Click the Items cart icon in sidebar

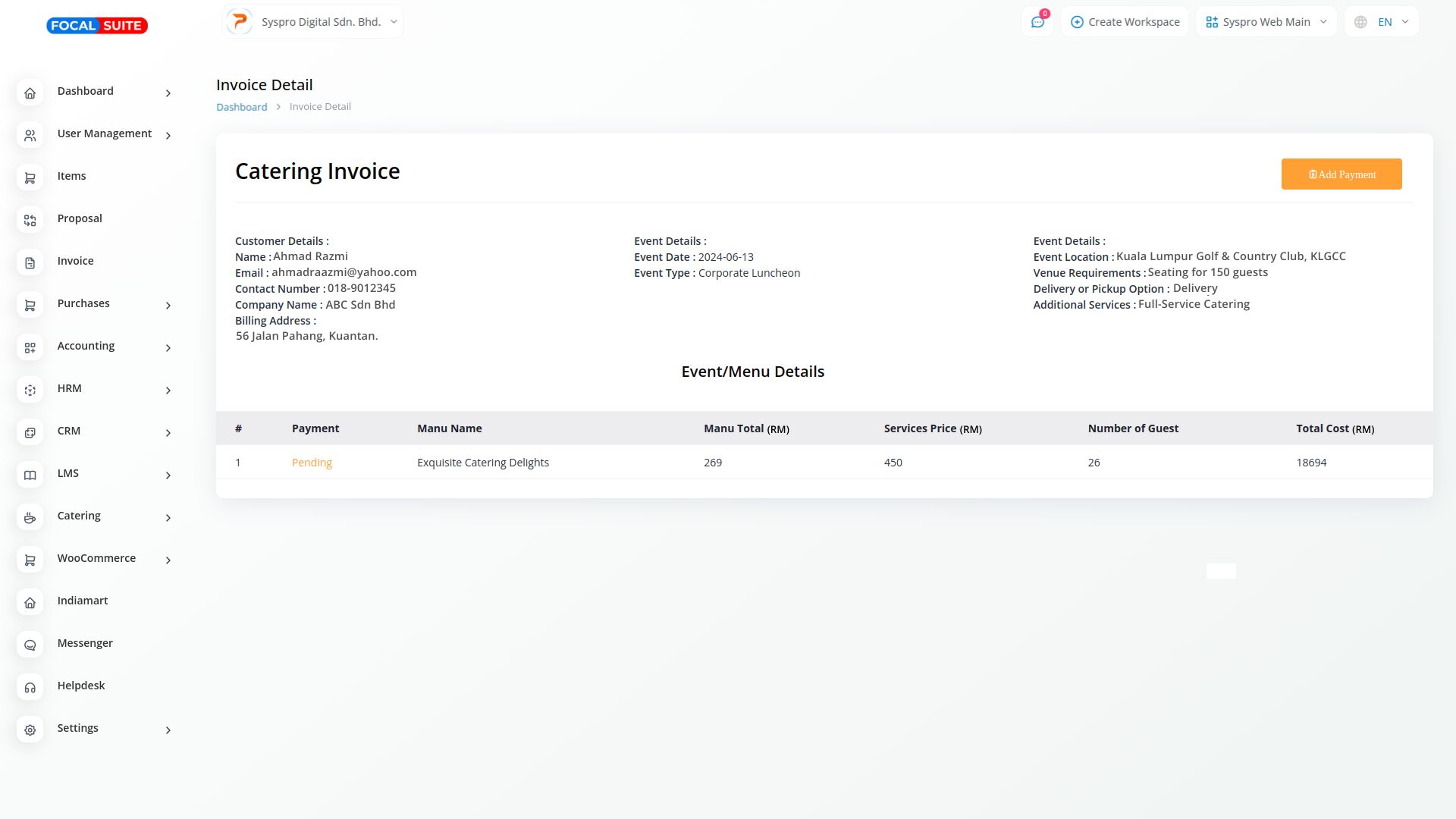[30, 178]
